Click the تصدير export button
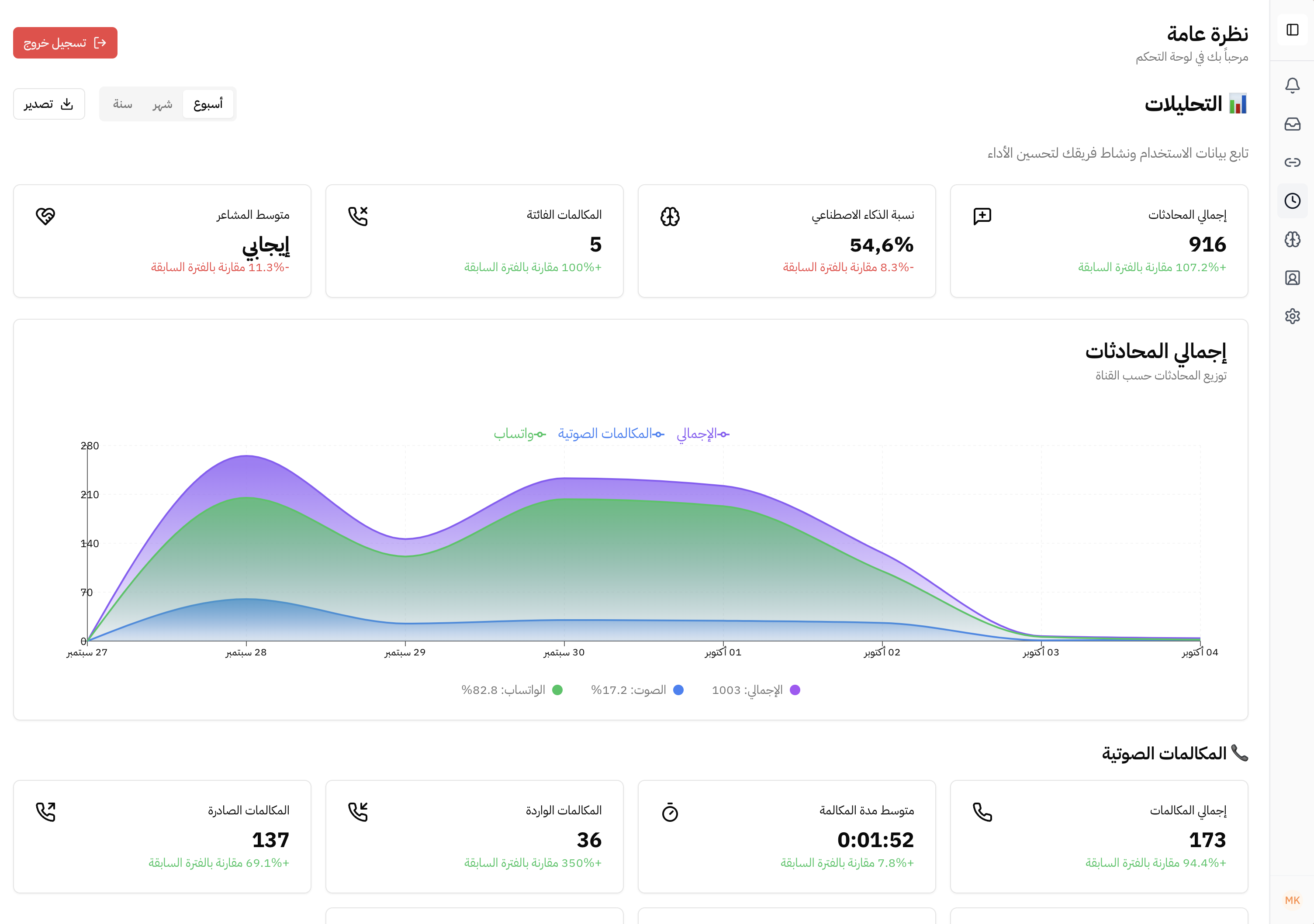1314x924 pixels. (x=49, y=104)
